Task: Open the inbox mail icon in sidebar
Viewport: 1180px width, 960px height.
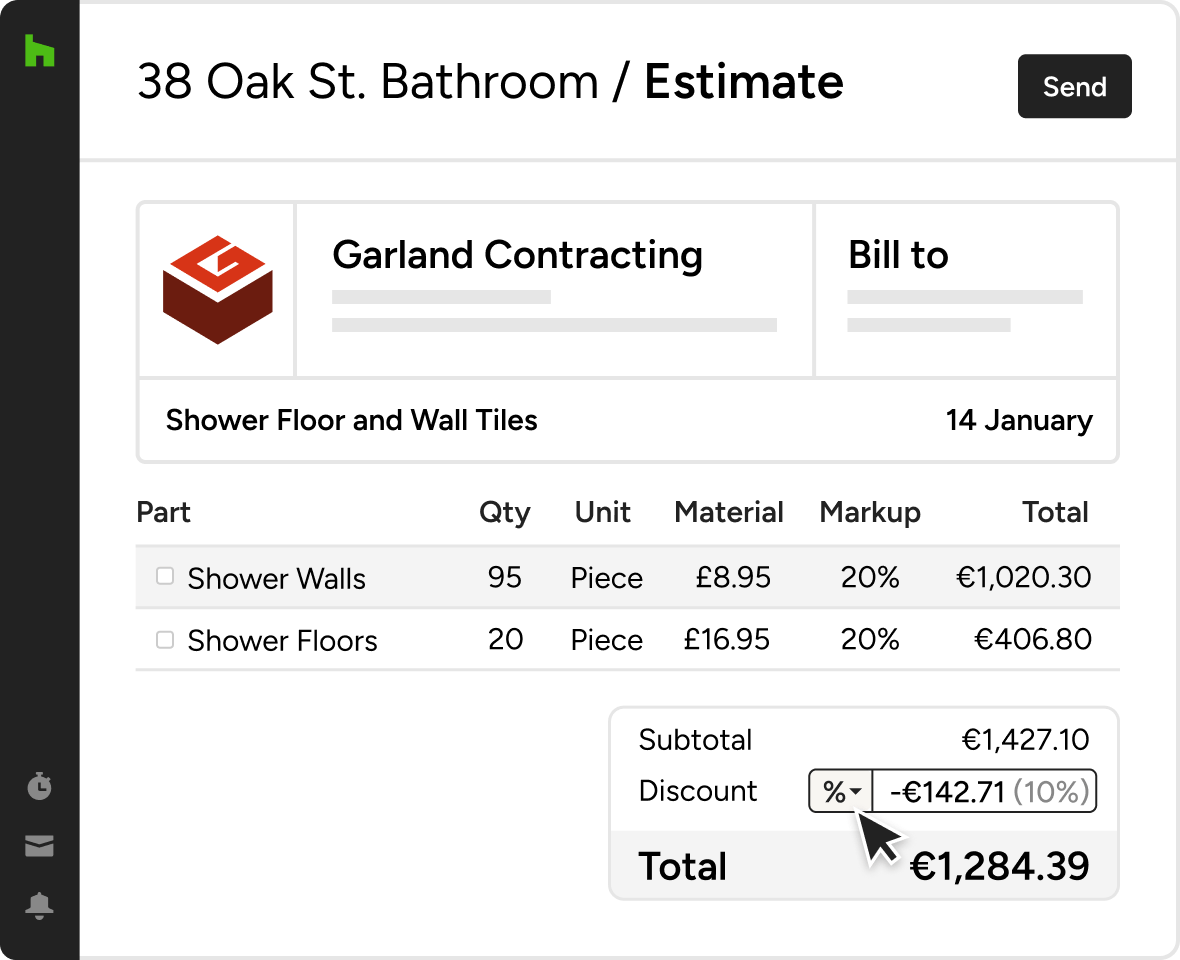Action: [x=39, y=846]
